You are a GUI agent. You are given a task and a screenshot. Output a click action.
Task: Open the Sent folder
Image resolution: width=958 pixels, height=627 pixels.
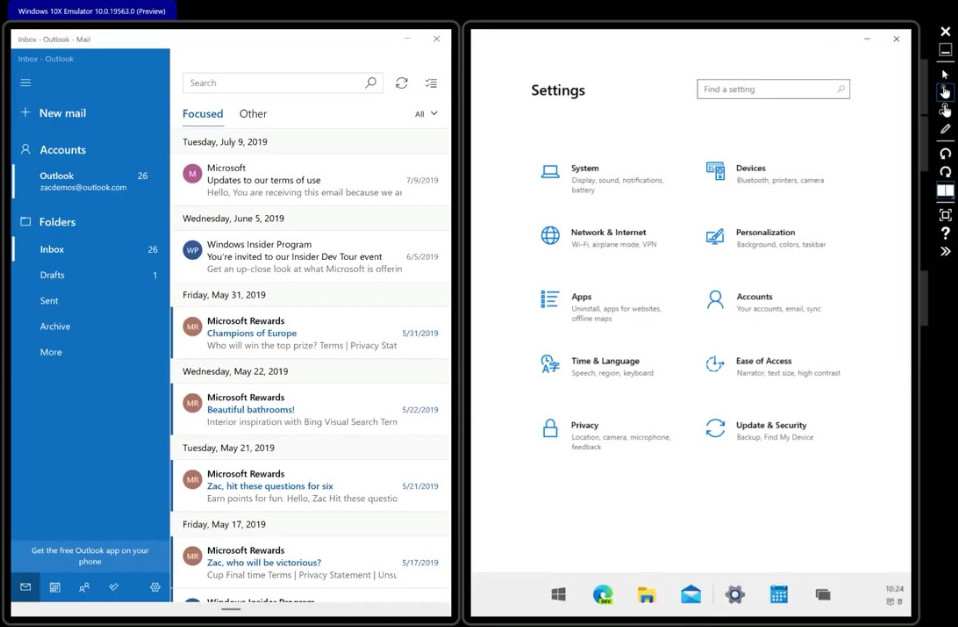point(90,301)
